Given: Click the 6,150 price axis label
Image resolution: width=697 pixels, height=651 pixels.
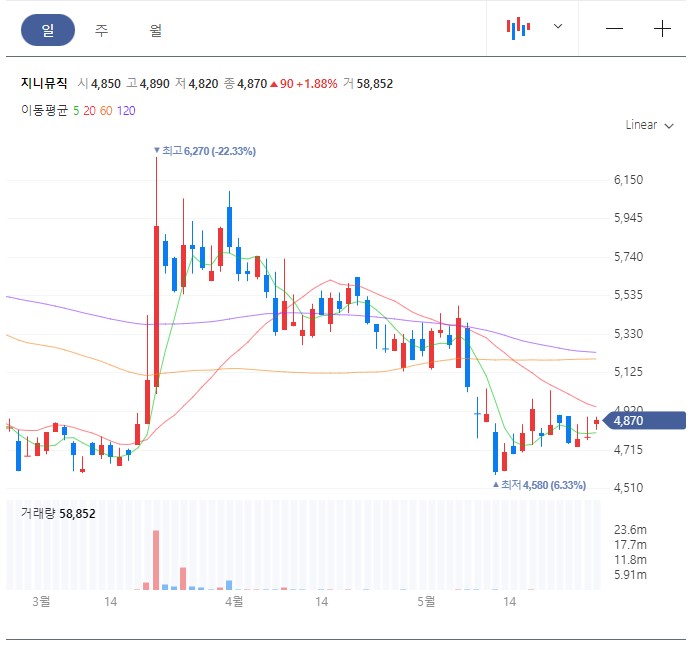Looking at the screenshot, I should pyautogui.click(x=628, y=180).
